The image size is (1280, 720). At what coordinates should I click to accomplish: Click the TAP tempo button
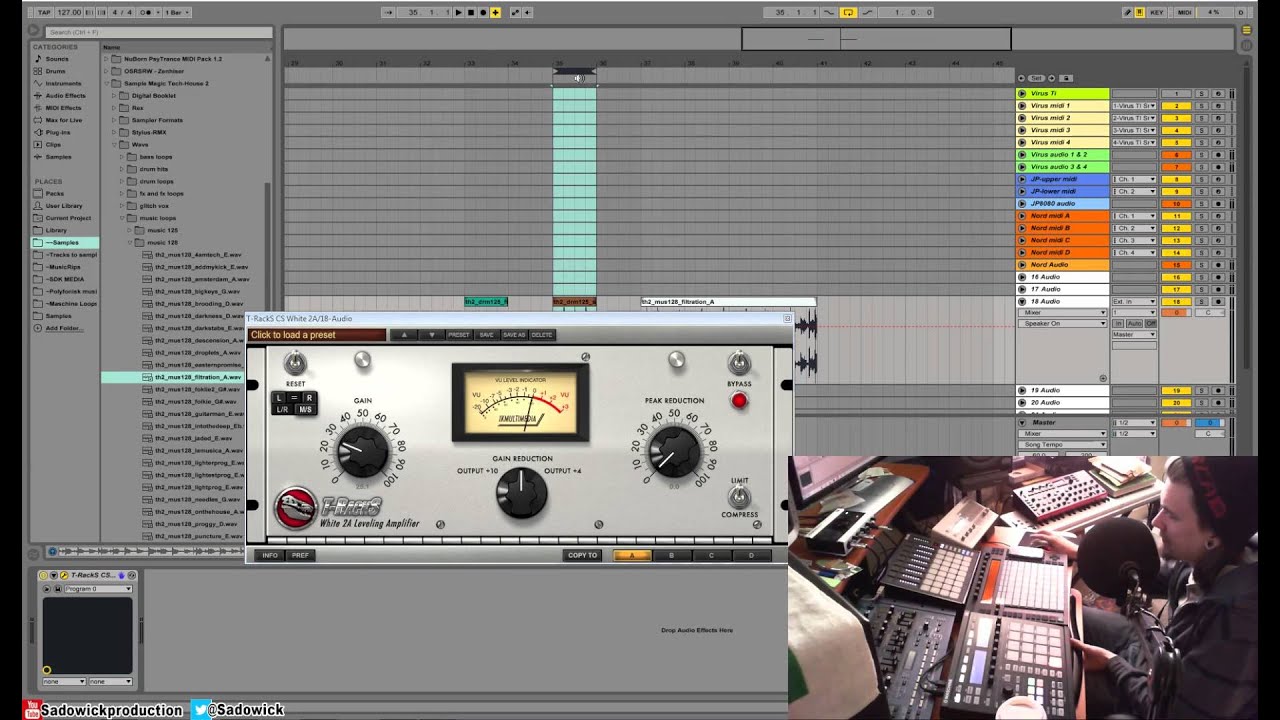(x=42, y=12)
